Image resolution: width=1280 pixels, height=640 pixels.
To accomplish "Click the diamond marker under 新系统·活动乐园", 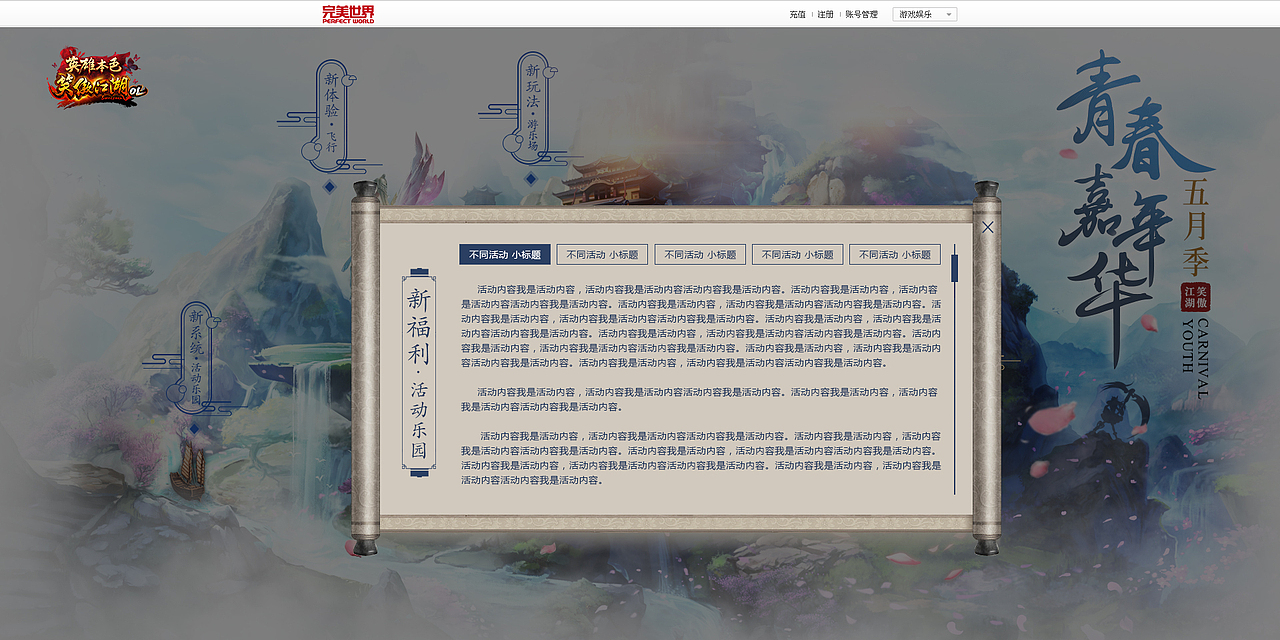I will 194,428.
